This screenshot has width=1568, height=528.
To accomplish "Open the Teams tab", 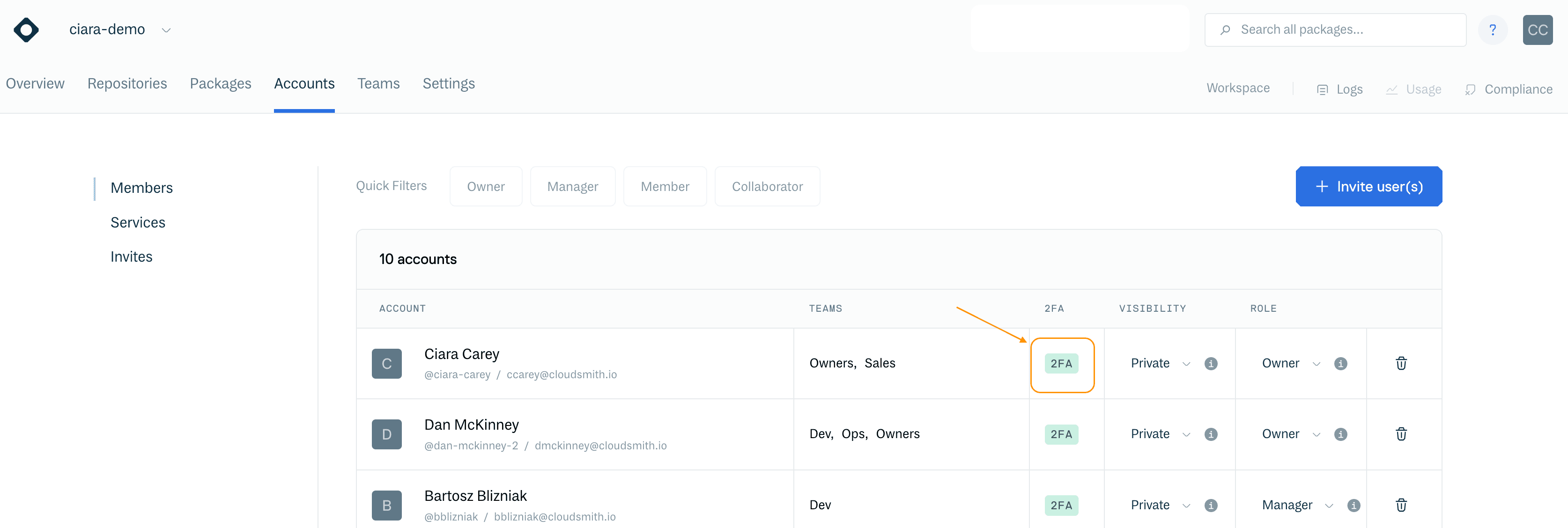I will [378, 83].
